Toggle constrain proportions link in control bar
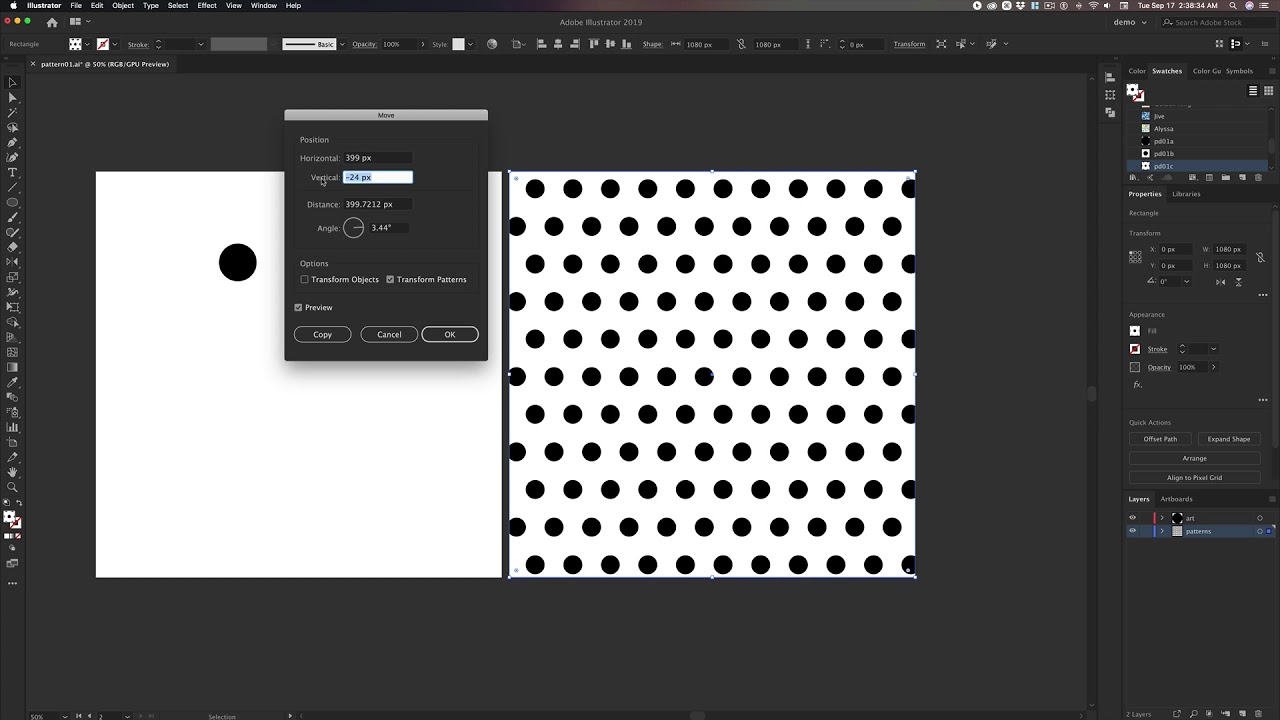 click(x=741, y=44)
